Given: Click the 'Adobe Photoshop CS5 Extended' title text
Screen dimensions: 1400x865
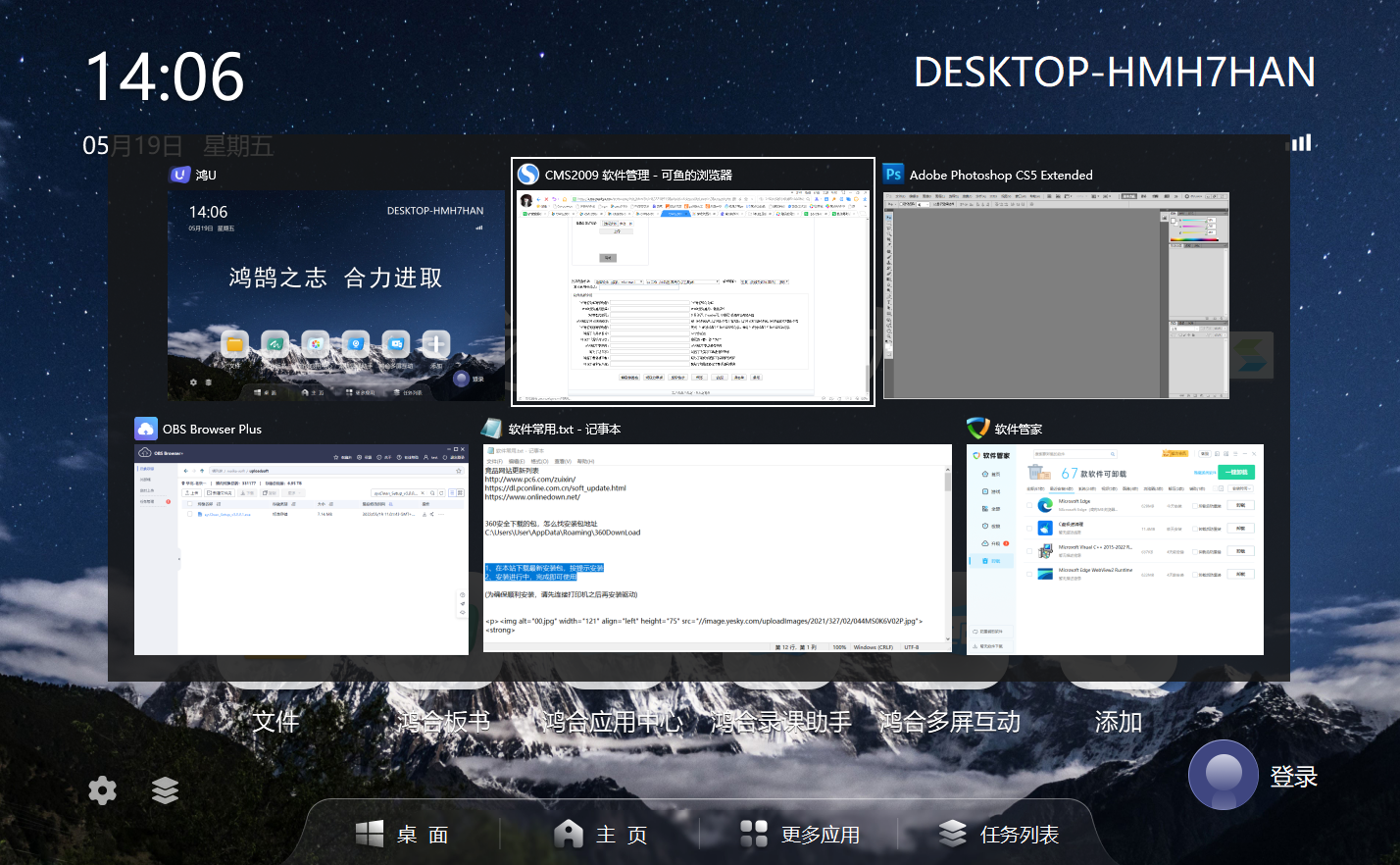Looking at the screenshot, I should 1001,176.
